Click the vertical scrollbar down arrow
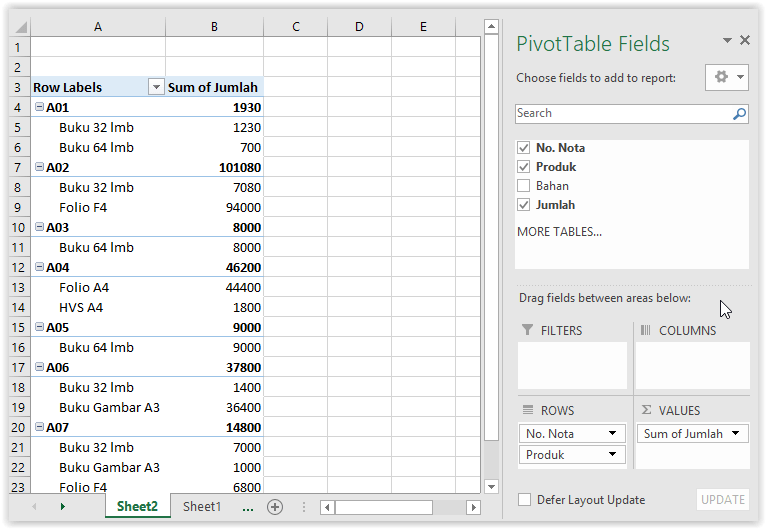This screenshot has height=529, width=766. pos(491,487)
